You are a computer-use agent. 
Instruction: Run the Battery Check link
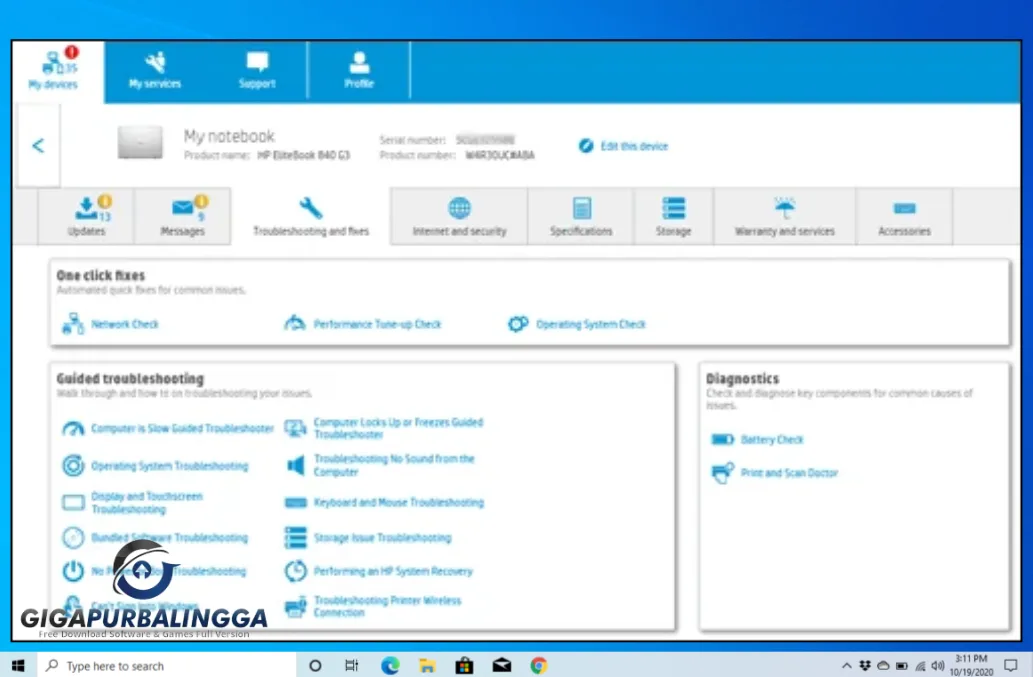coord(772,439)
